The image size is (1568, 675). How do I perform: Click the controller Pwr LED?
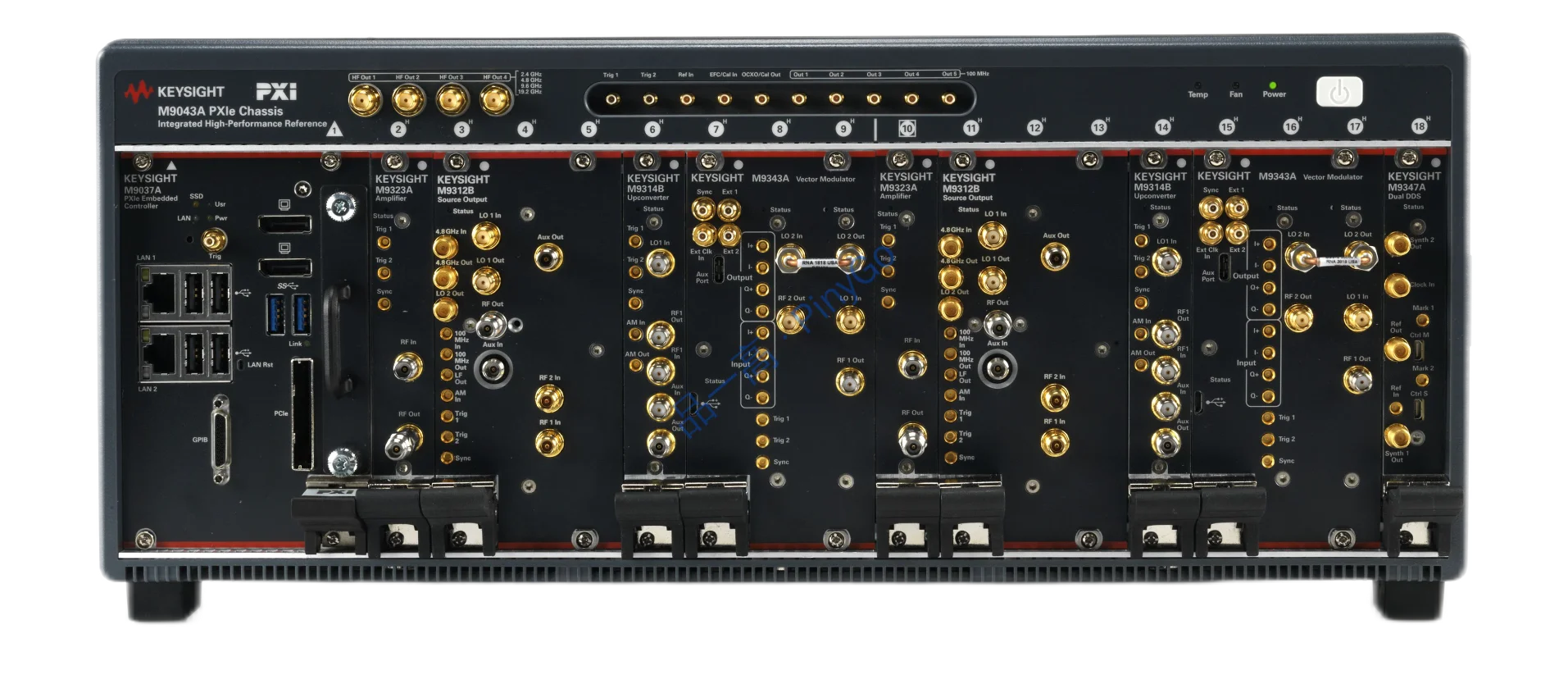(x=209, y=218)
